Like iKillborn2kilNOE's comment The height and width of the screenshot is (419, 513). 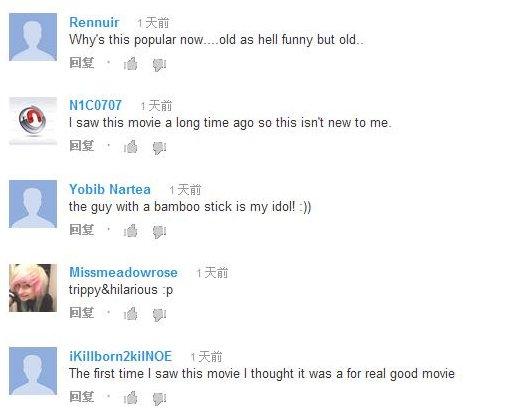(x=131, y=397)
